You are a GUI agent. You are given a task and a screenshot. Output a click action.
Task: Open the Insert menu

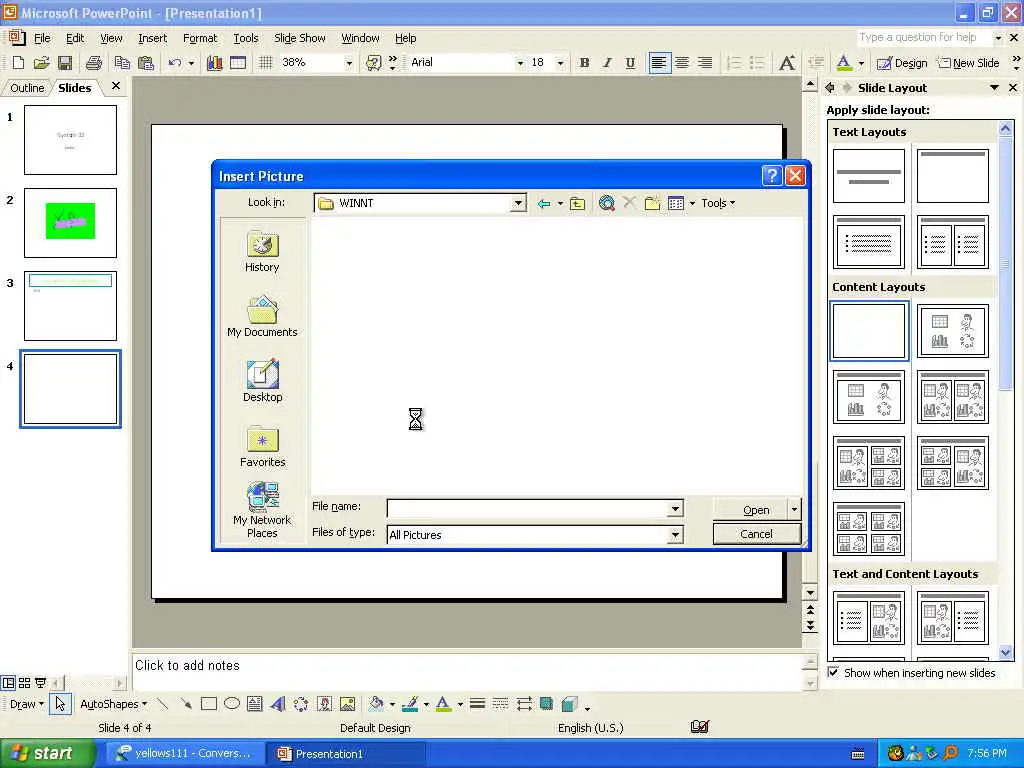tap(152, 38)
